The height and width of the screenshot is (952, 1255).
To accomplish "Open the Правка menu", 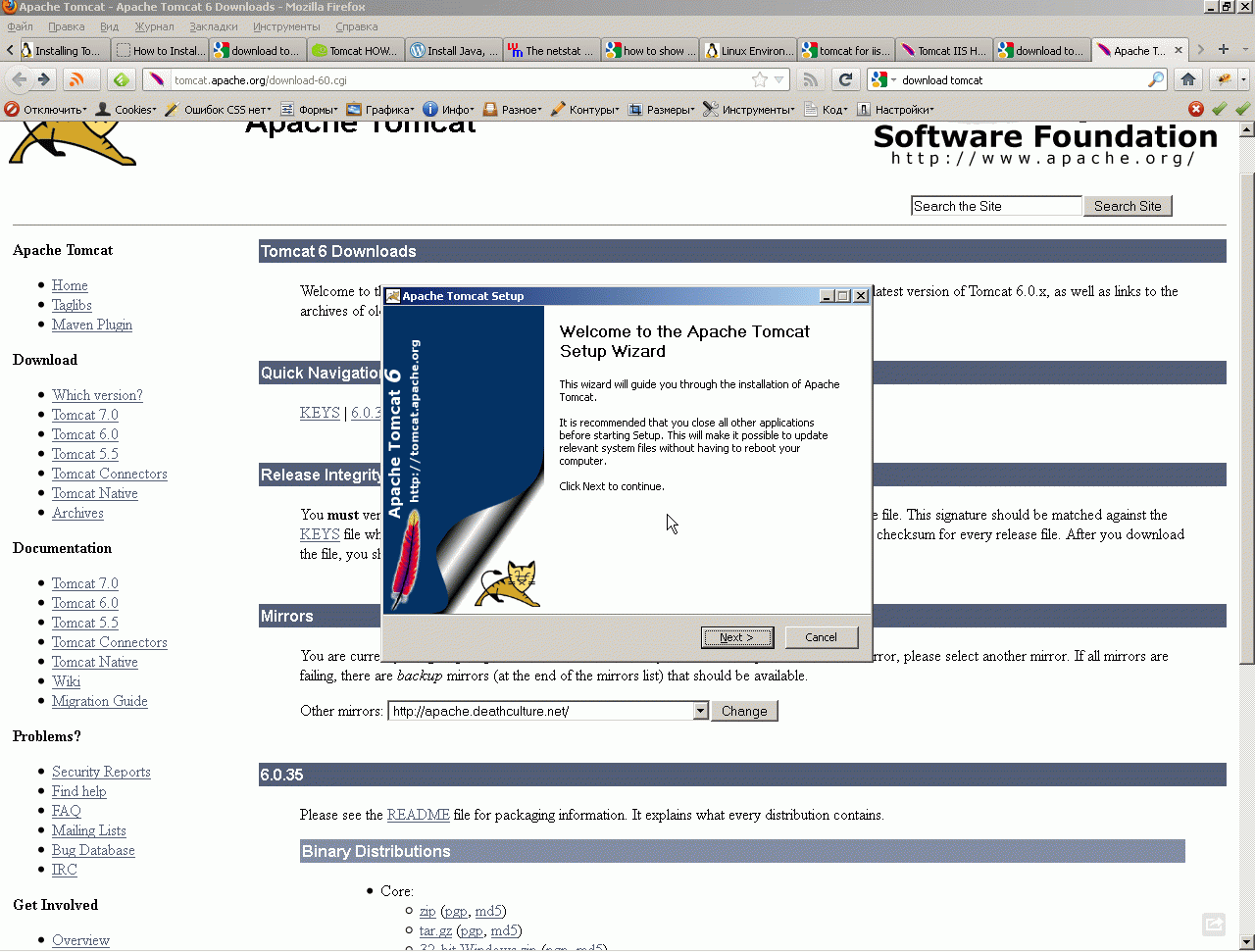I will click(66, 26).
